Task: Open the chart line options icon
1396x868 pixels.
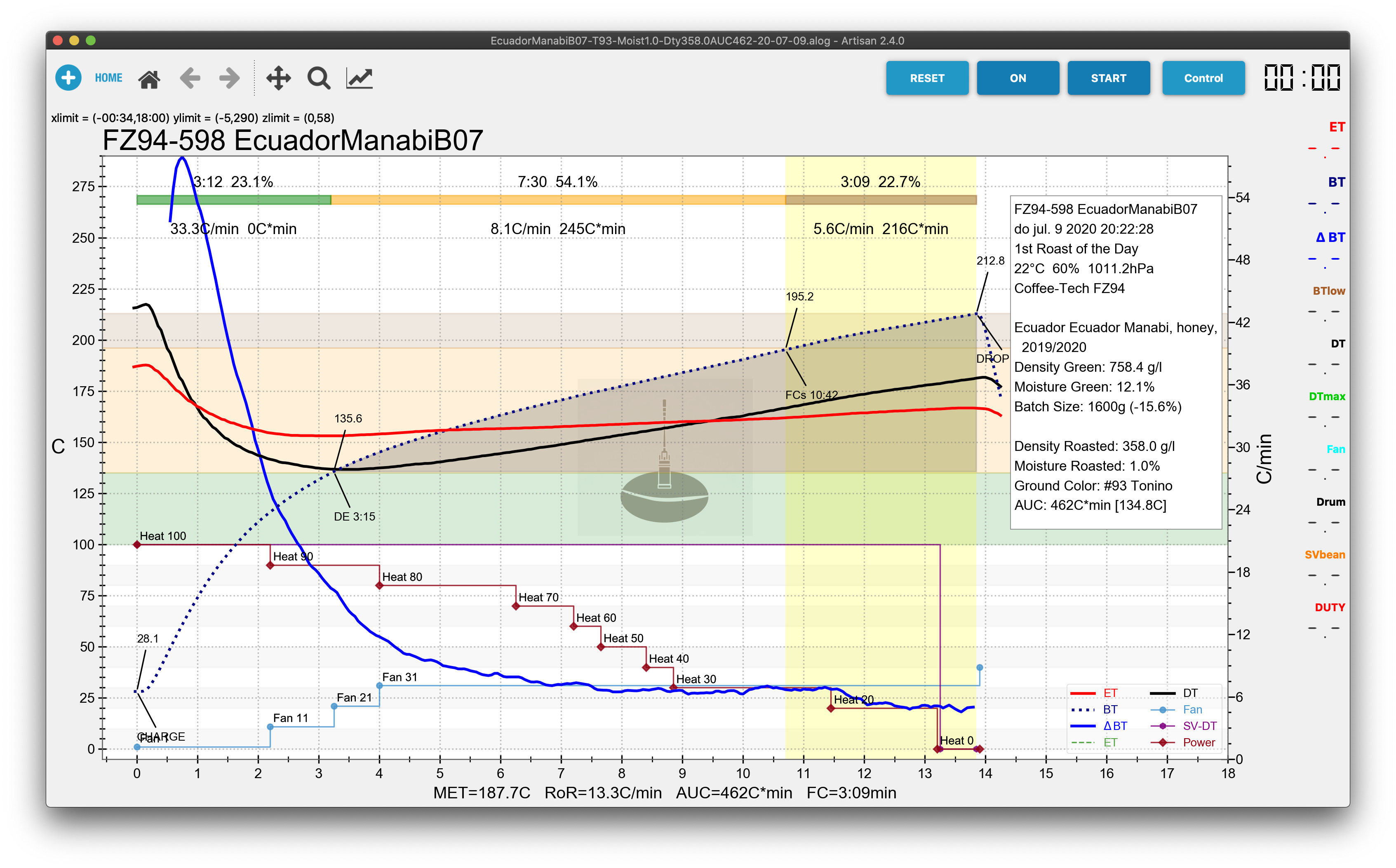Action: (360, 78)
